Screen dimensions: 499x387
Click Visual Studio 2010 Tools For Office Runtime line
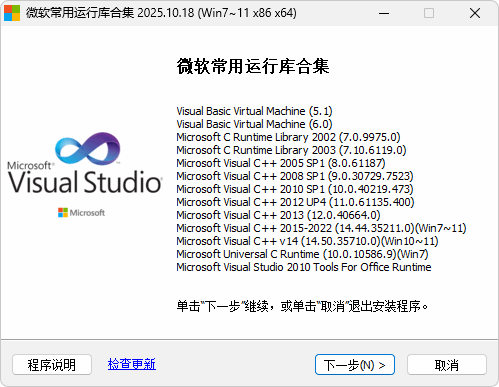click(304, 267)
